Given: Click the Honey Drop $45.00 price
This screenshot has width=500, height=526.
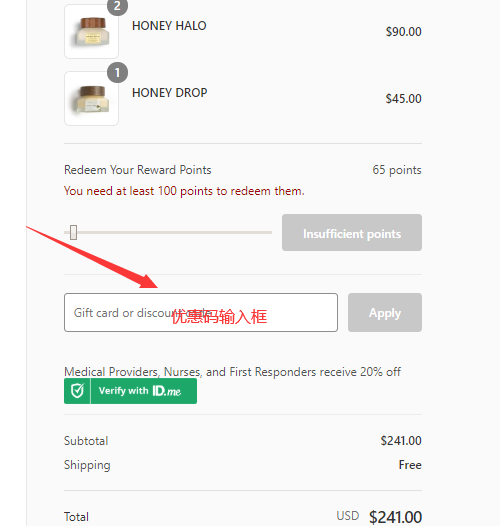Looking at the screenshot, I should (x=403, y=99).
